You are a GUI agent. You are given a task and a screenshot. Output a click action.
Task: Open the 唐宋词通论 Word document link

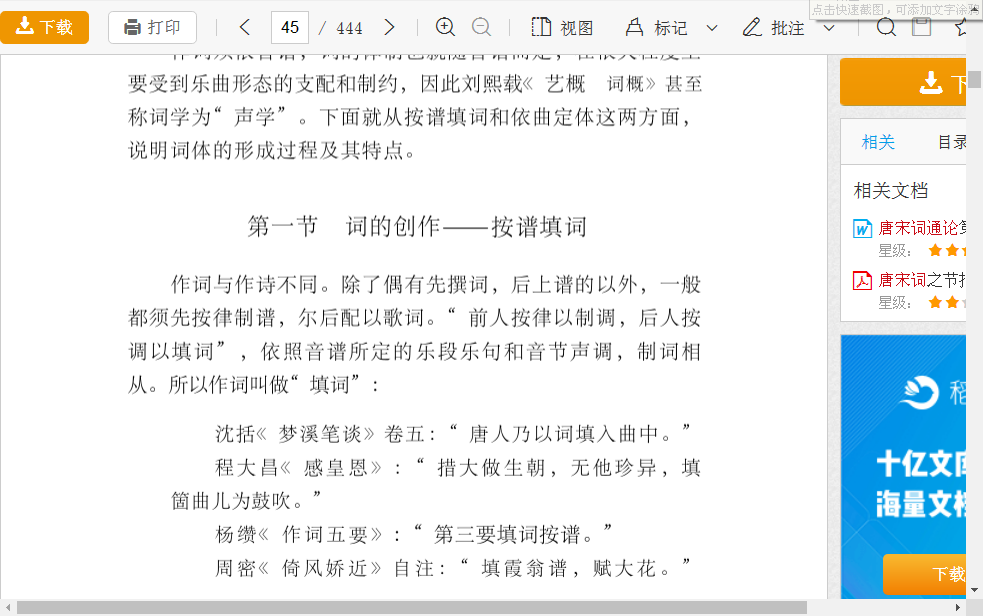[x=922, y=228]
